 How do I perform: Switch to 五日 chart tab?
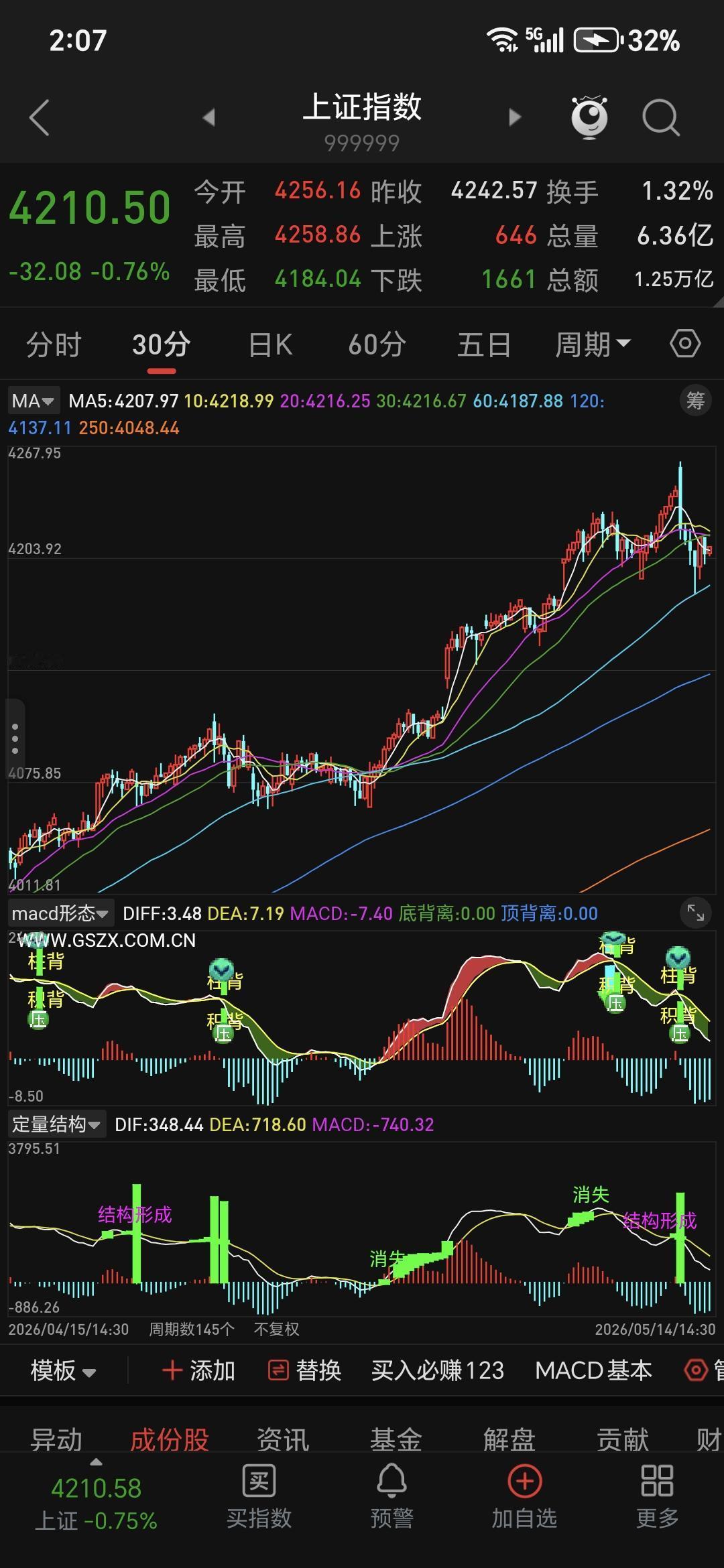point(484,344)
